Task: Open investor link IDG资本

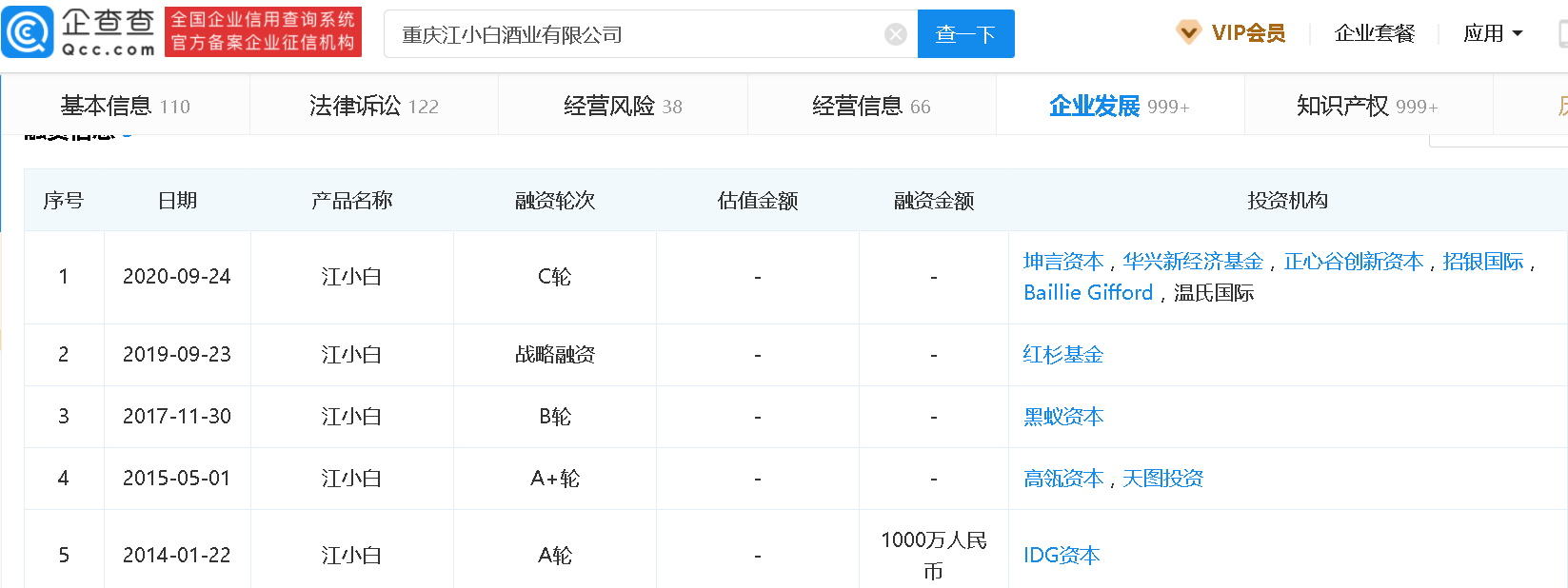Action: (x=1062, y=556)
